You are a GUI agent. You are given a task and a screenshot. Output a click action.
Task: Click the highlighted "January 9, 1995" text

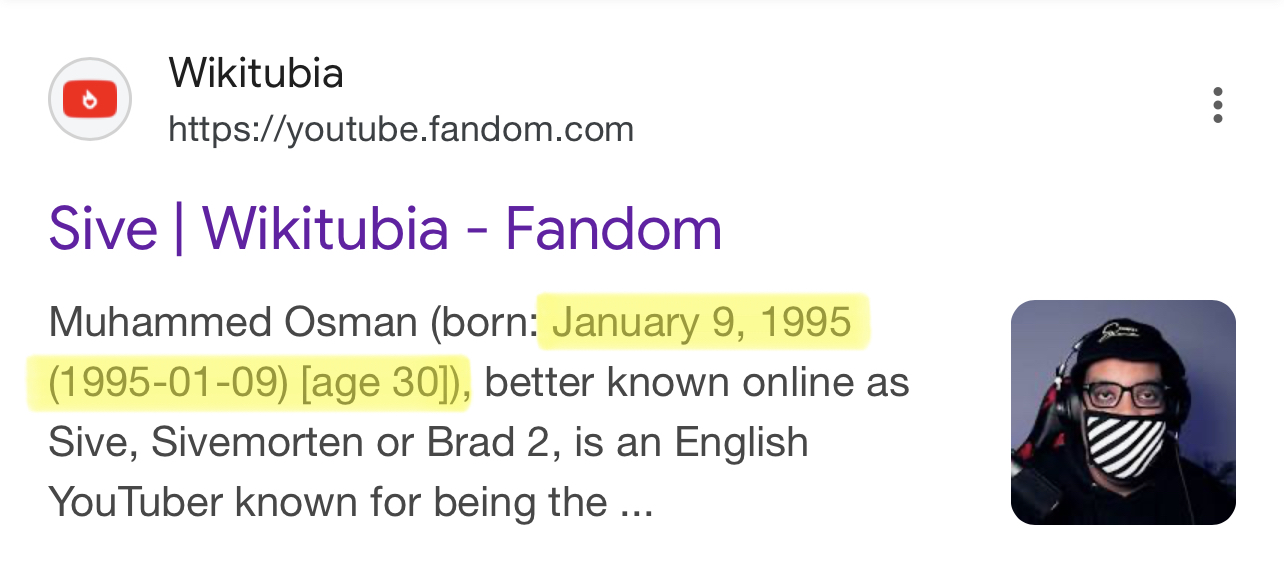tap(701, 323)
